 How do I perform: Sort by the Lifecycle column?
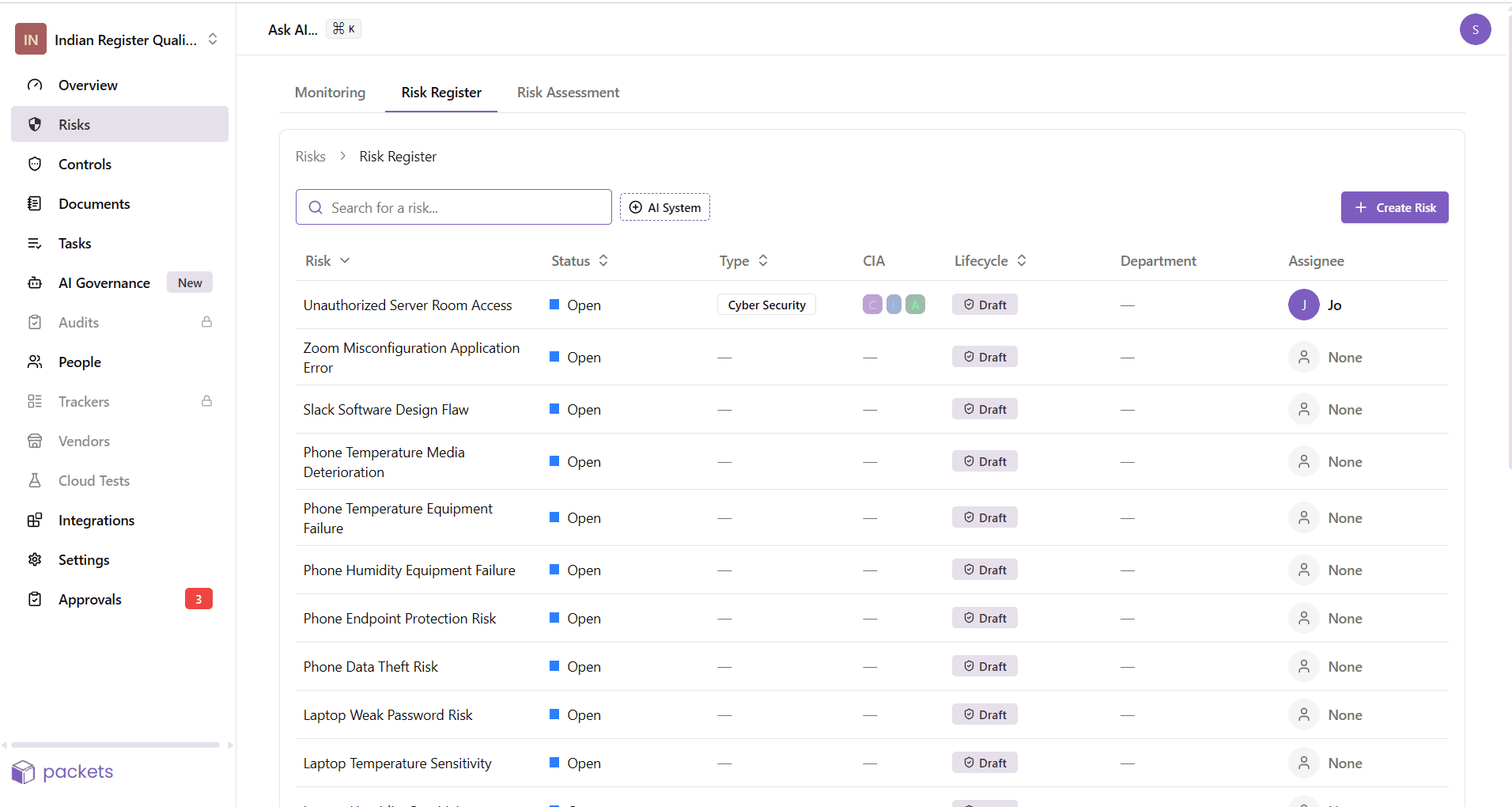click(x=1022, y=260)
